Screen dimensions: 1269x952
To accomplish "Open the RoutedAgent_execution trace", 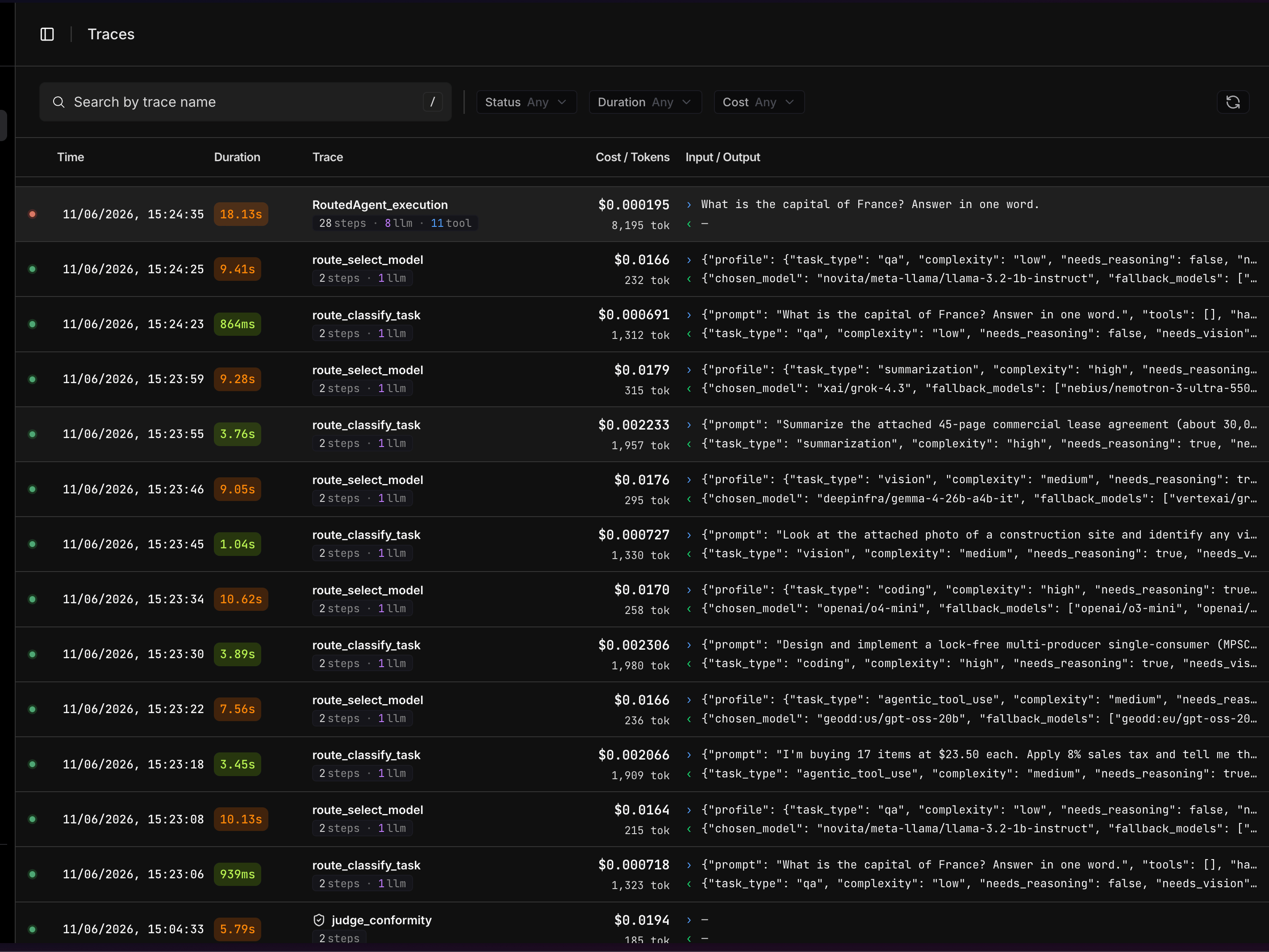I will point(380,205).
